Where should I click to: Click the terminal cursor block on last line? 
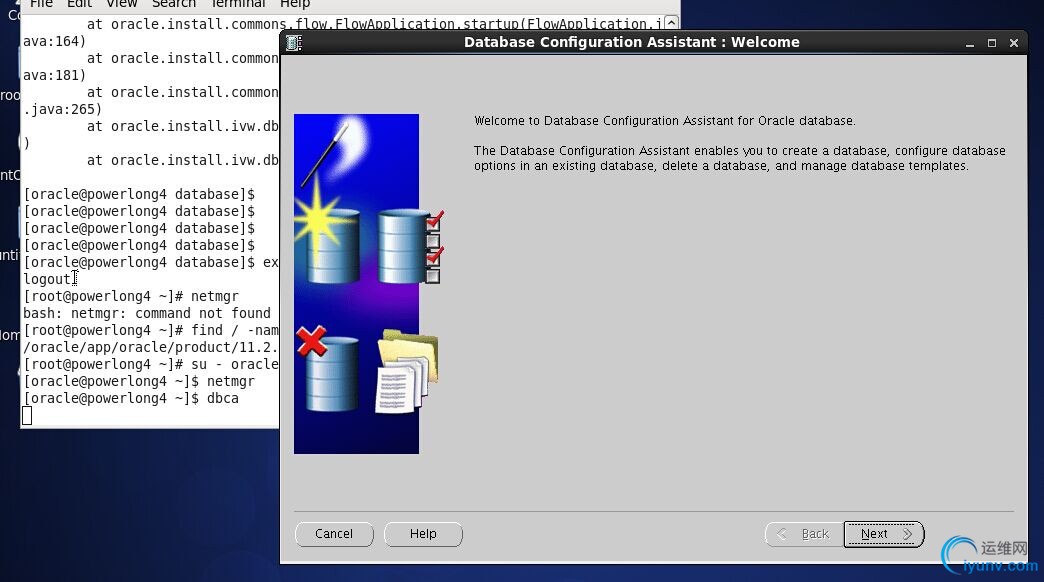[27, 416]
